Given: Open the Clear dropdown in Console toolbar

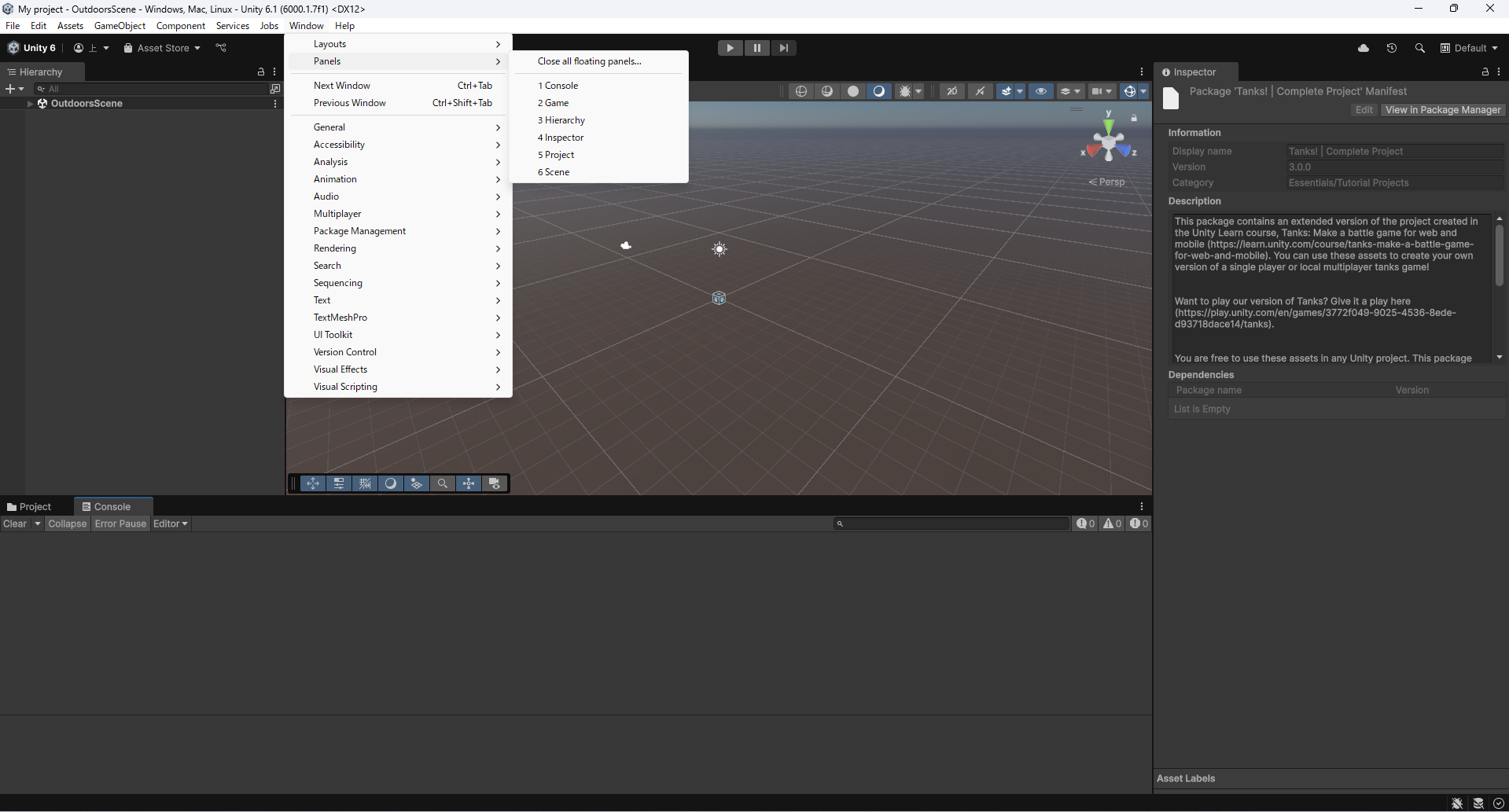Looking at the screenshot, I should 35,524.
